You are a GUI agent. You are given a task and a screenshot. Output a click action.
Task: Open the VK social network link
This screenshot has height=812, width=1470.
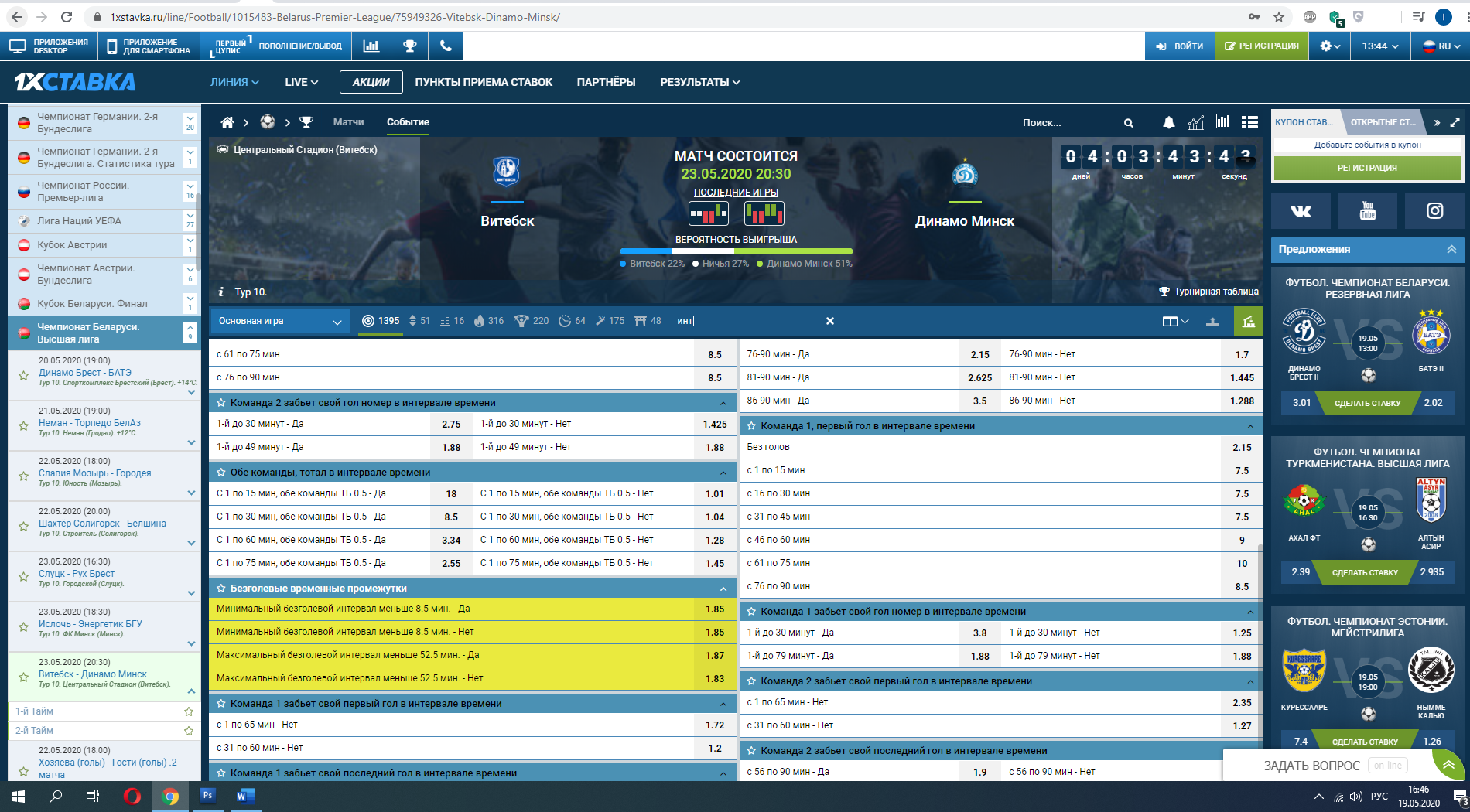[1301, 211]
